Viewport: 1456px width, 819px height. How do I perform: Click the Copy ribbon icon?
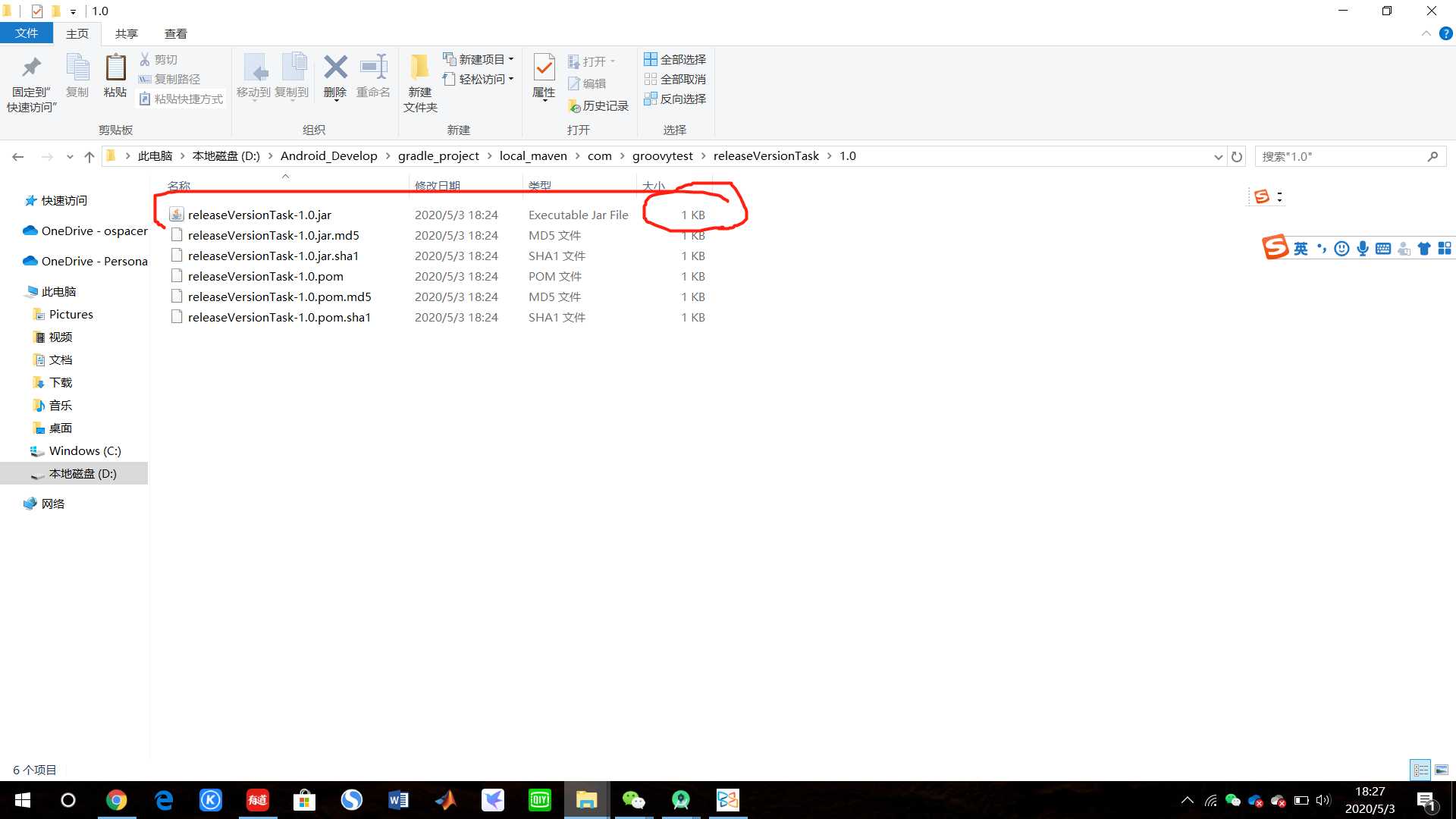tap(77, 67)
